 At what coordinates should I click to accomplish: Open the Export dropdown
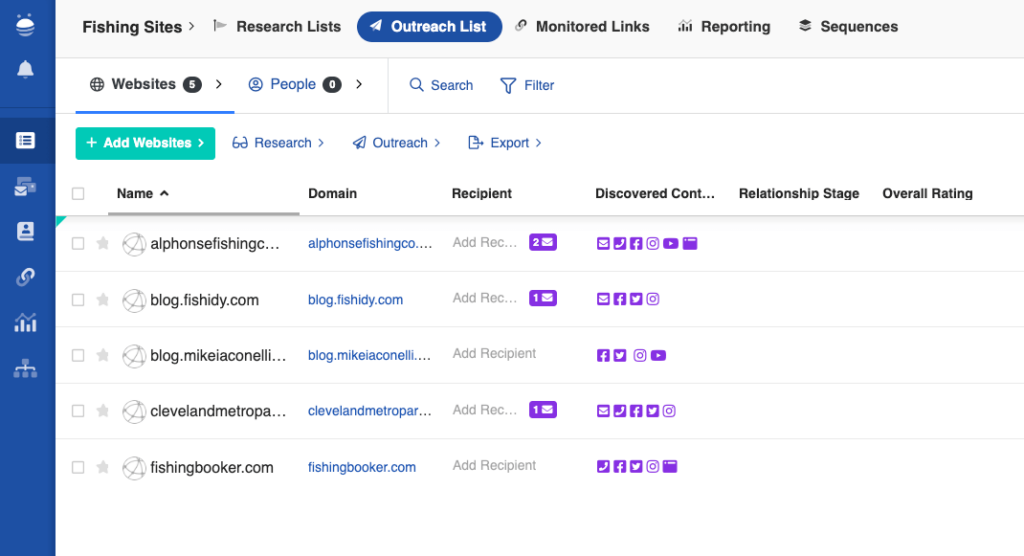[x=505, y=143]
